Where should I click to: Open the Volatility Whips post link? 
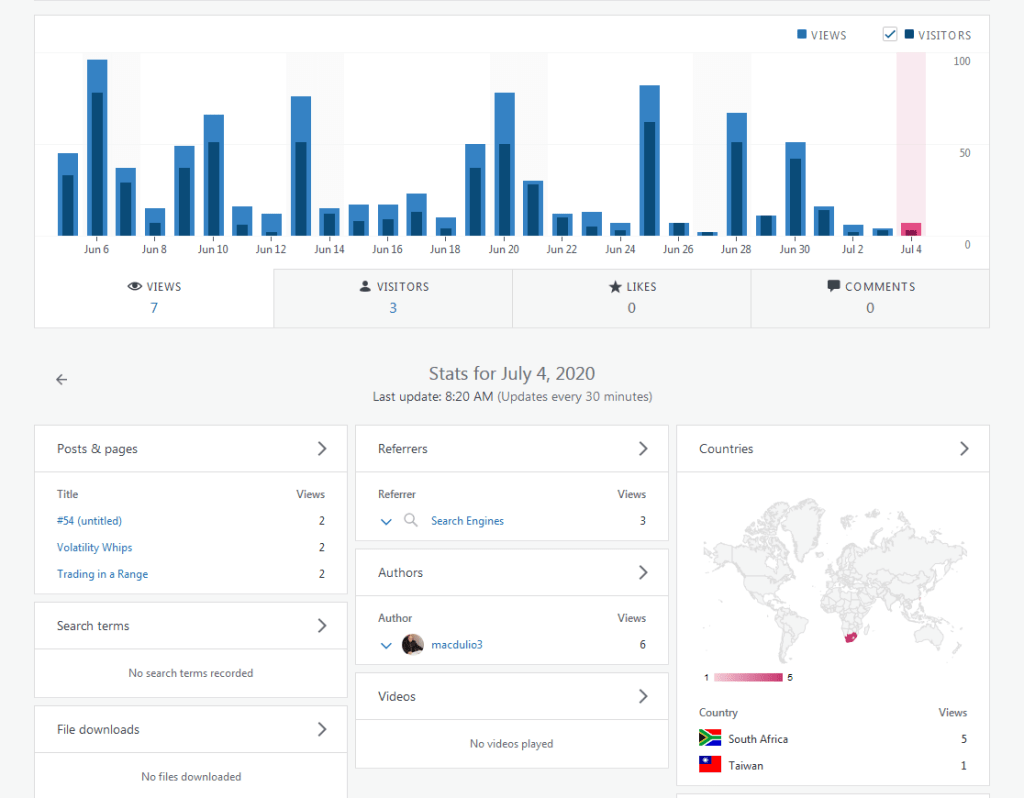95,548
